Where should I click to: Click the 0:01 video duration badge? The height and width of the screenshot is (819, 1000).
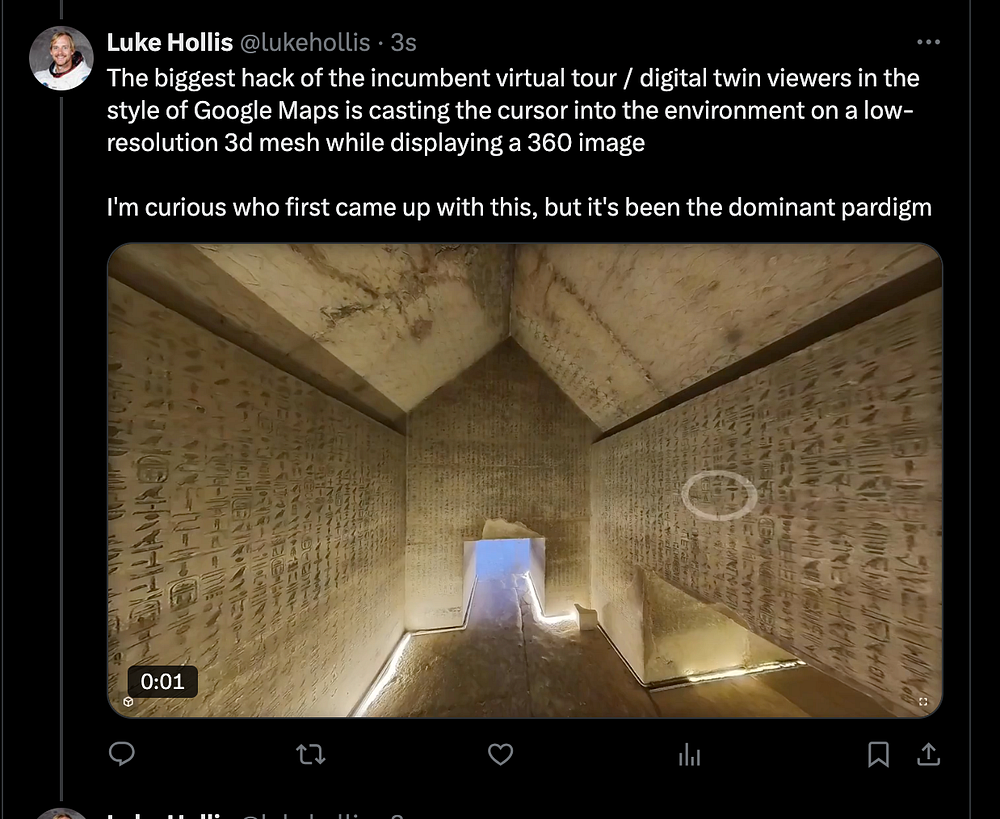[163, 682]
